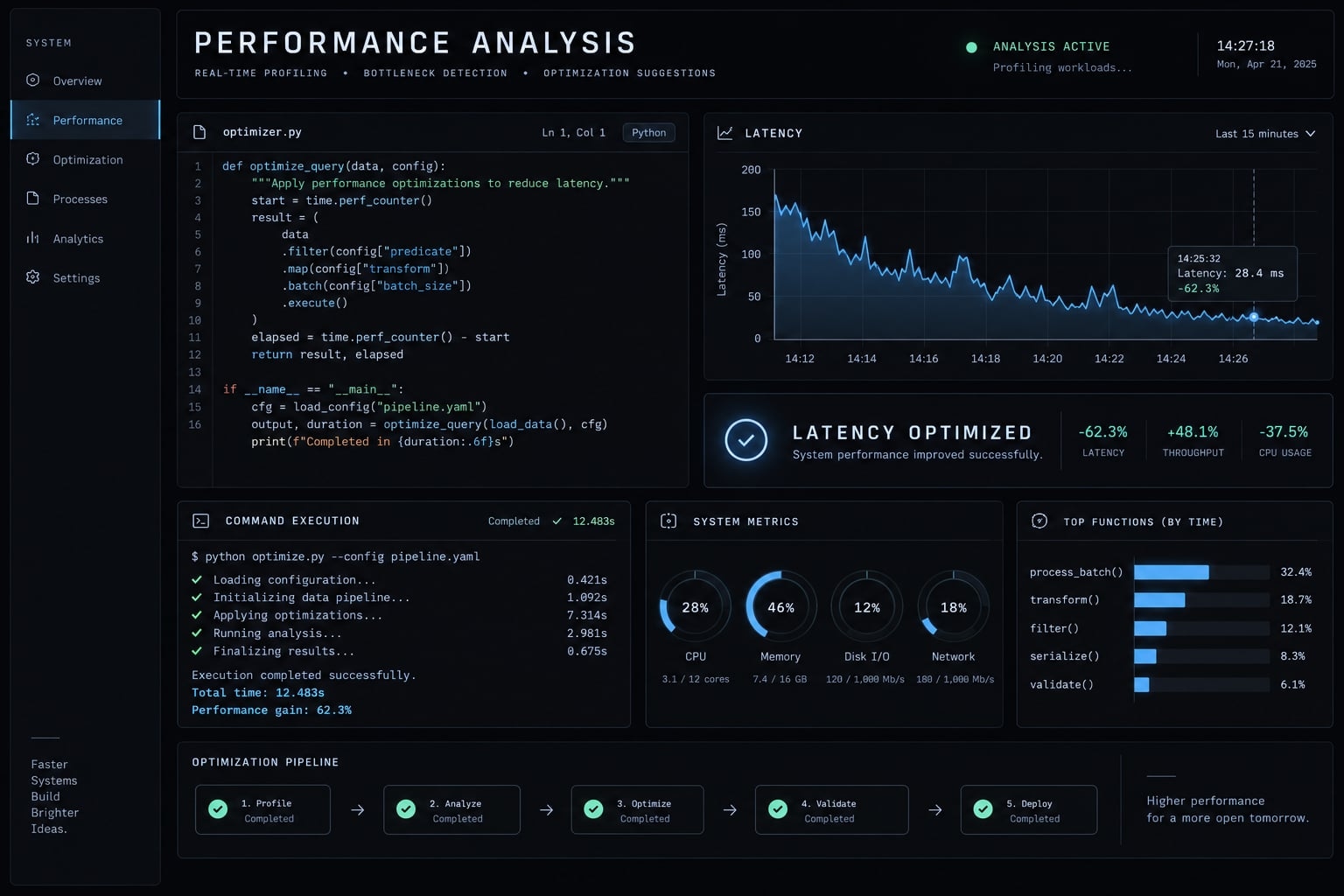Click the 14:27:18 clock display
Viewport: 1344px width, 896px height.
click(1245, 45)
